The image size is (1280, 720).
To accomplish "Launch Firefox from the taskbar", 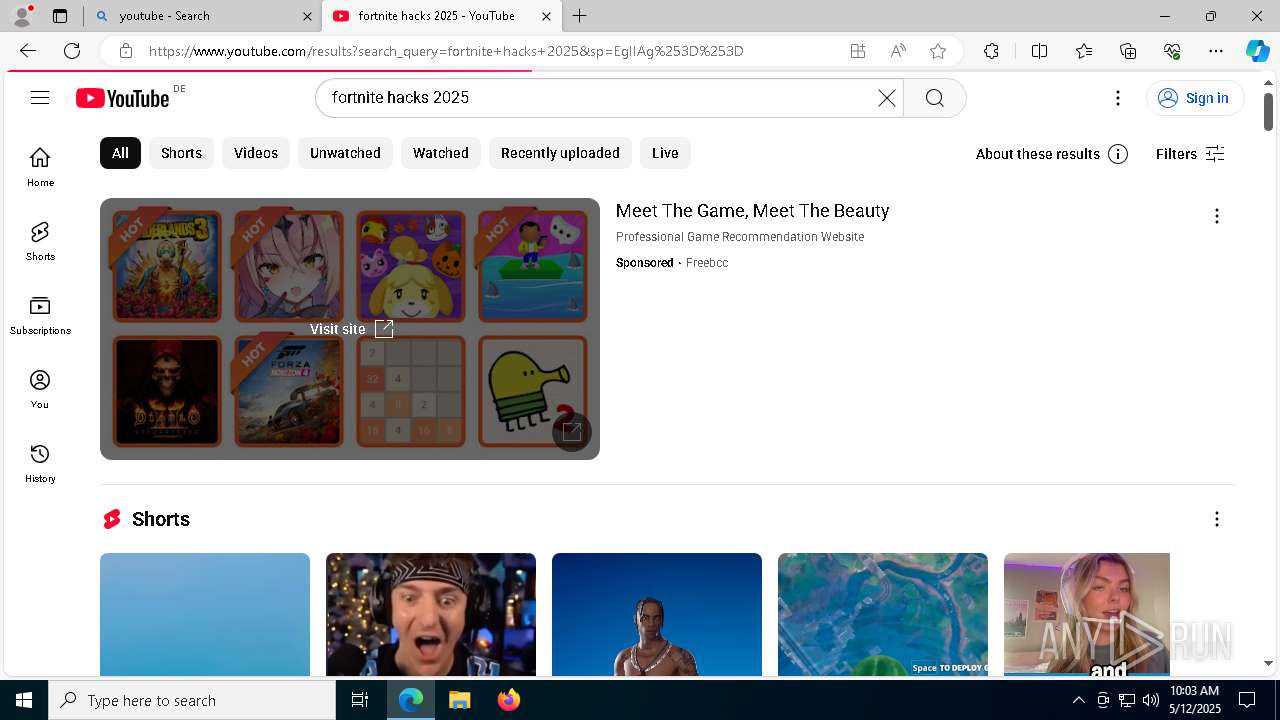I will pos(508,700).
